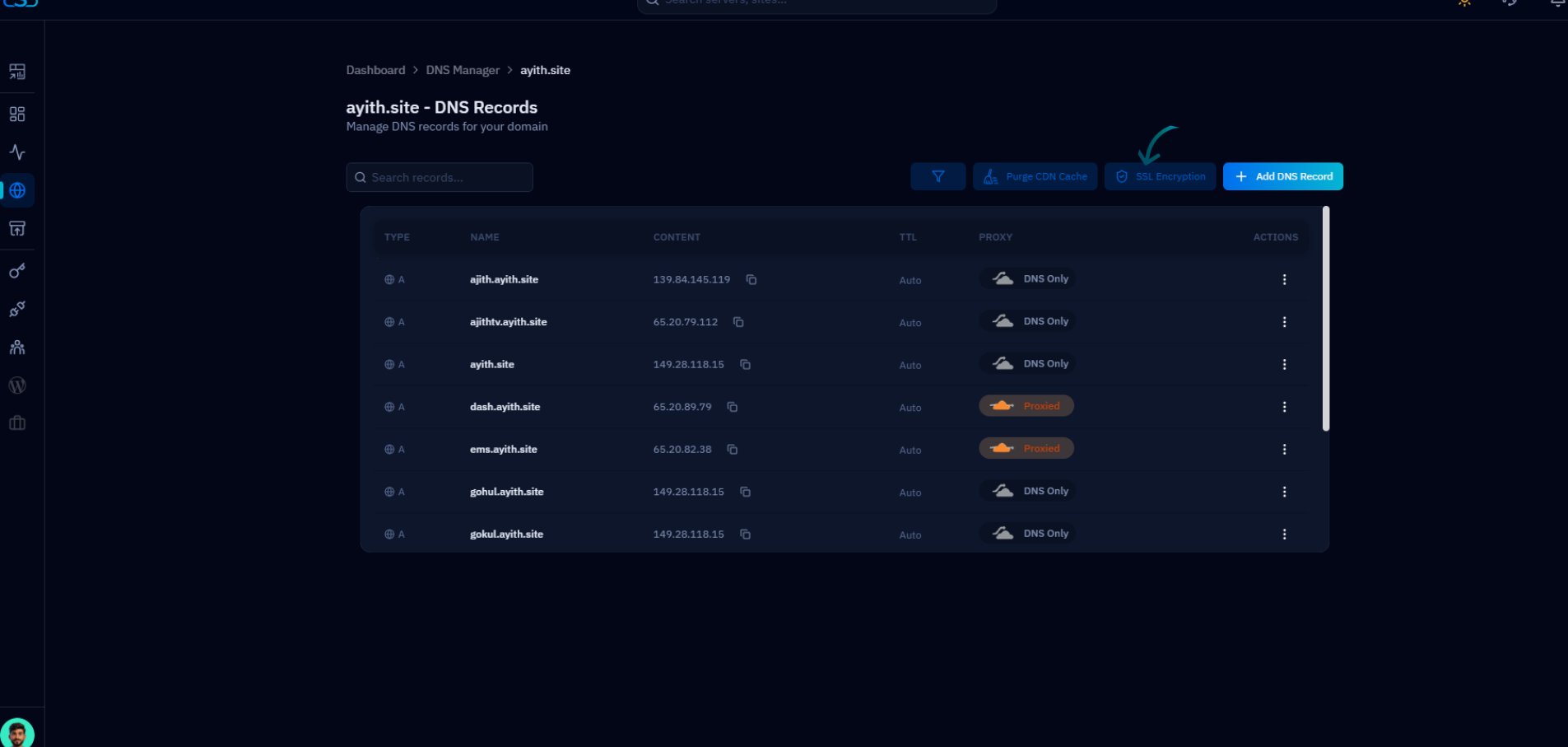The image size is (1568, 747).
Task: Select the record name ems.ayith.site
Action: (x=503, y=450)
